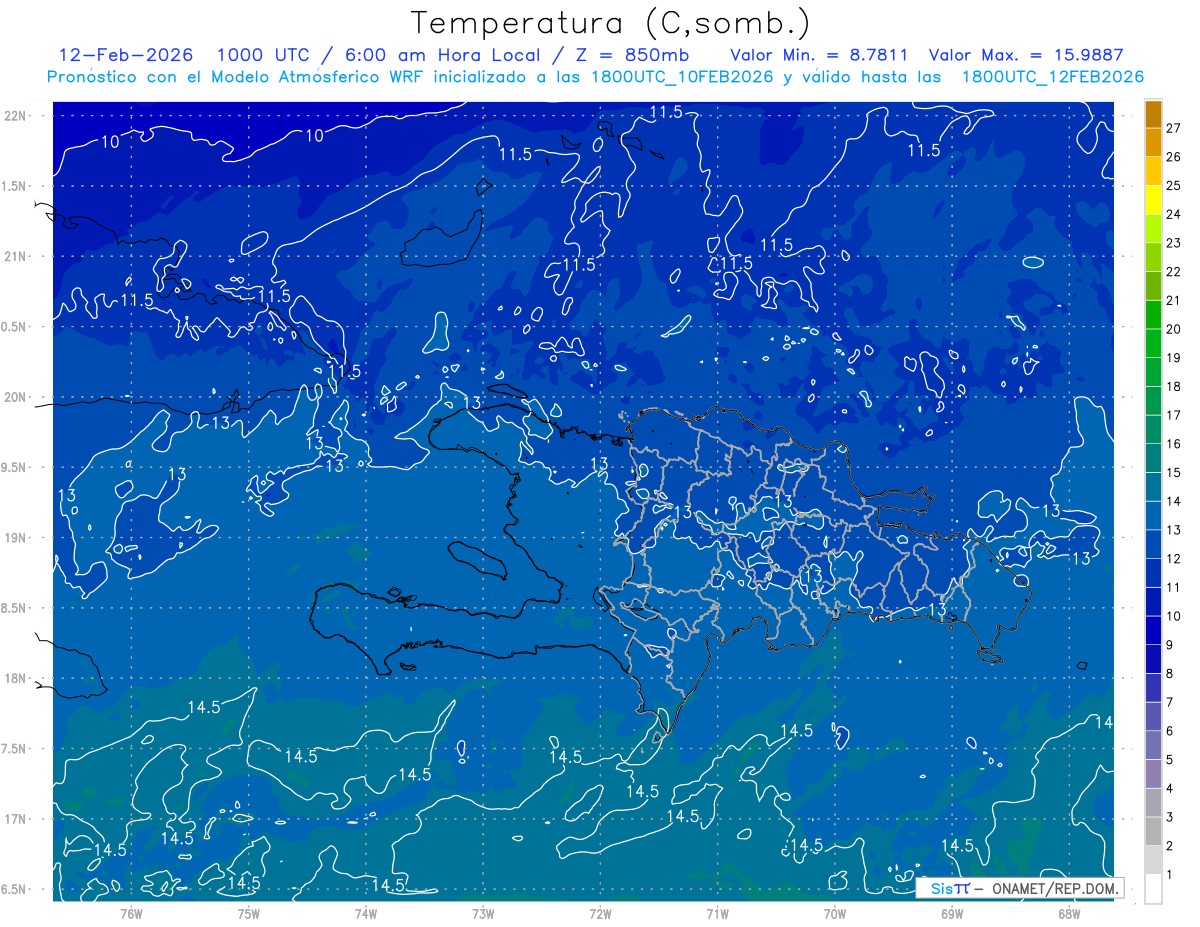Click the yellow swatch between 24 and 25
The width and height of the screenshot is (1200, 927).
[1153, 200]
